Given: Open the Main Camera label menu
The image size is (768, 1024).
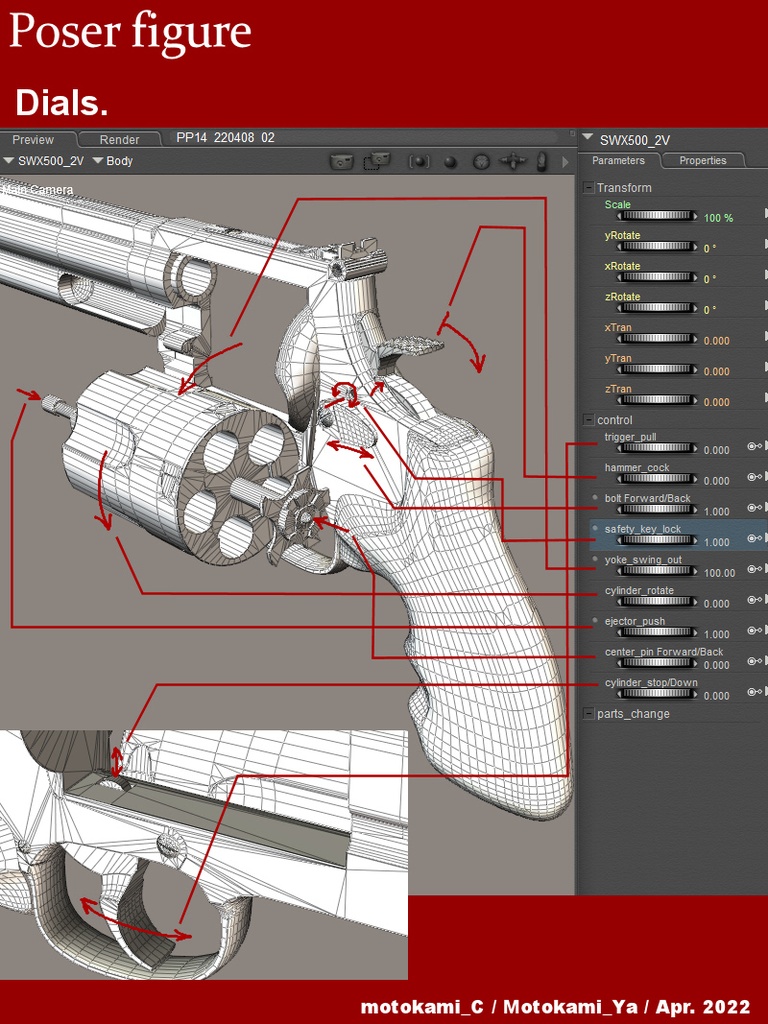Looking at the screenshot, I should click(37, 190).
